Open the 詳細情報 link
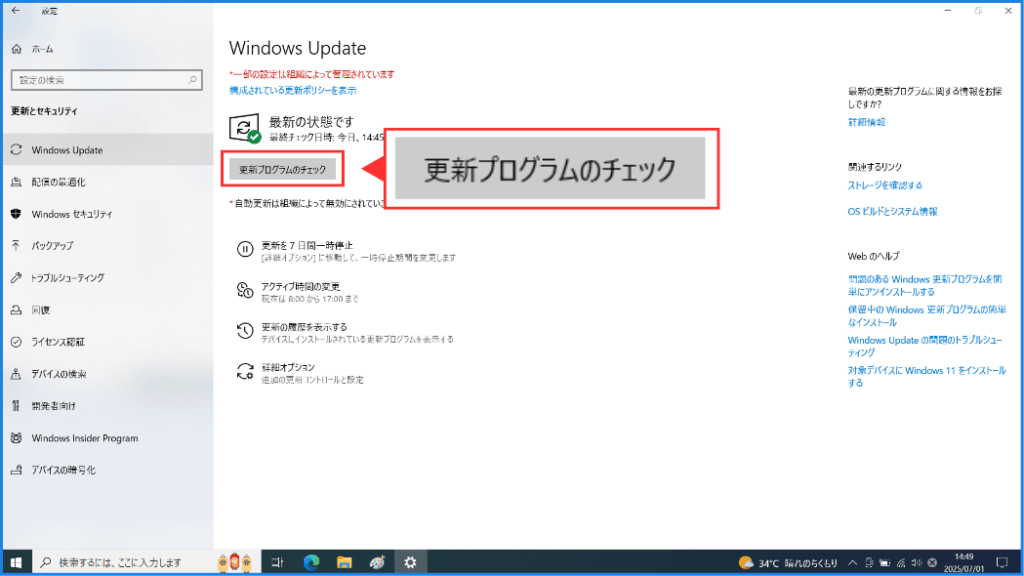The height and width of the screenshot is (576, 1024). coord(867,122)
